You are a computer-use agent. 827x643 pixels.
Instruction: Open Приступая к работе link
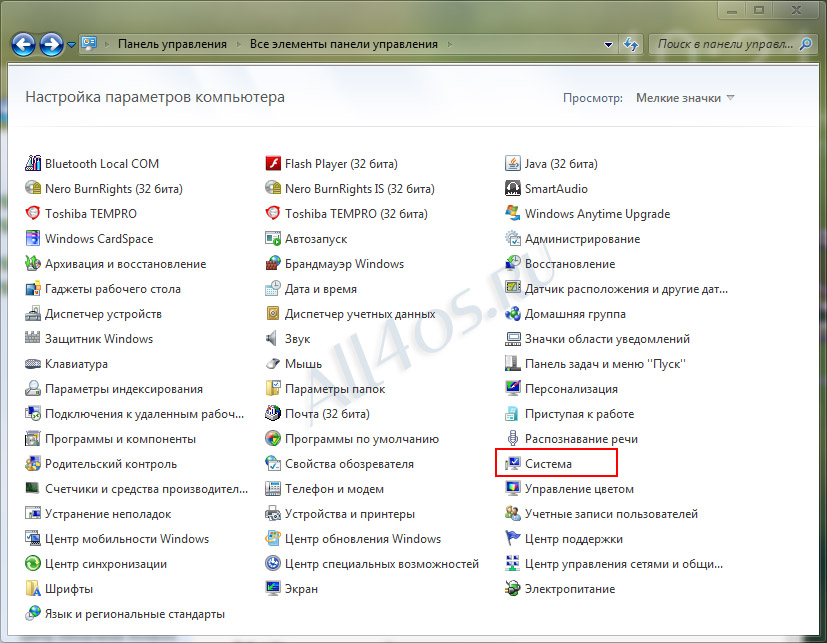click(x=579, y=414)
